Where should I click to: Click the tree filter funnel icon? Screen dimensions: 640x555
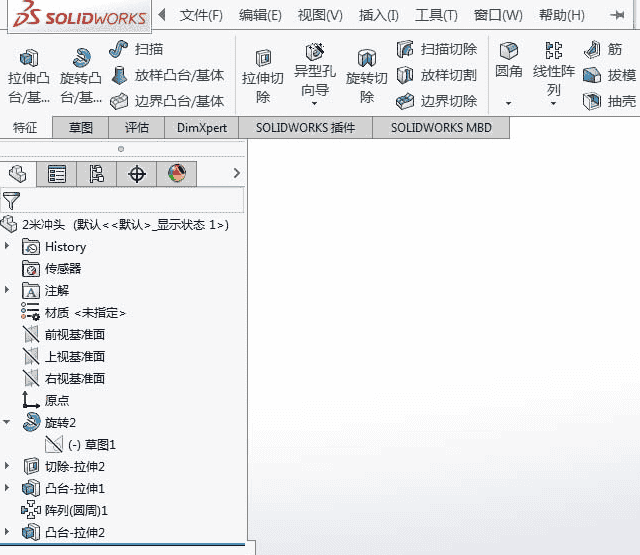(11, 200)
